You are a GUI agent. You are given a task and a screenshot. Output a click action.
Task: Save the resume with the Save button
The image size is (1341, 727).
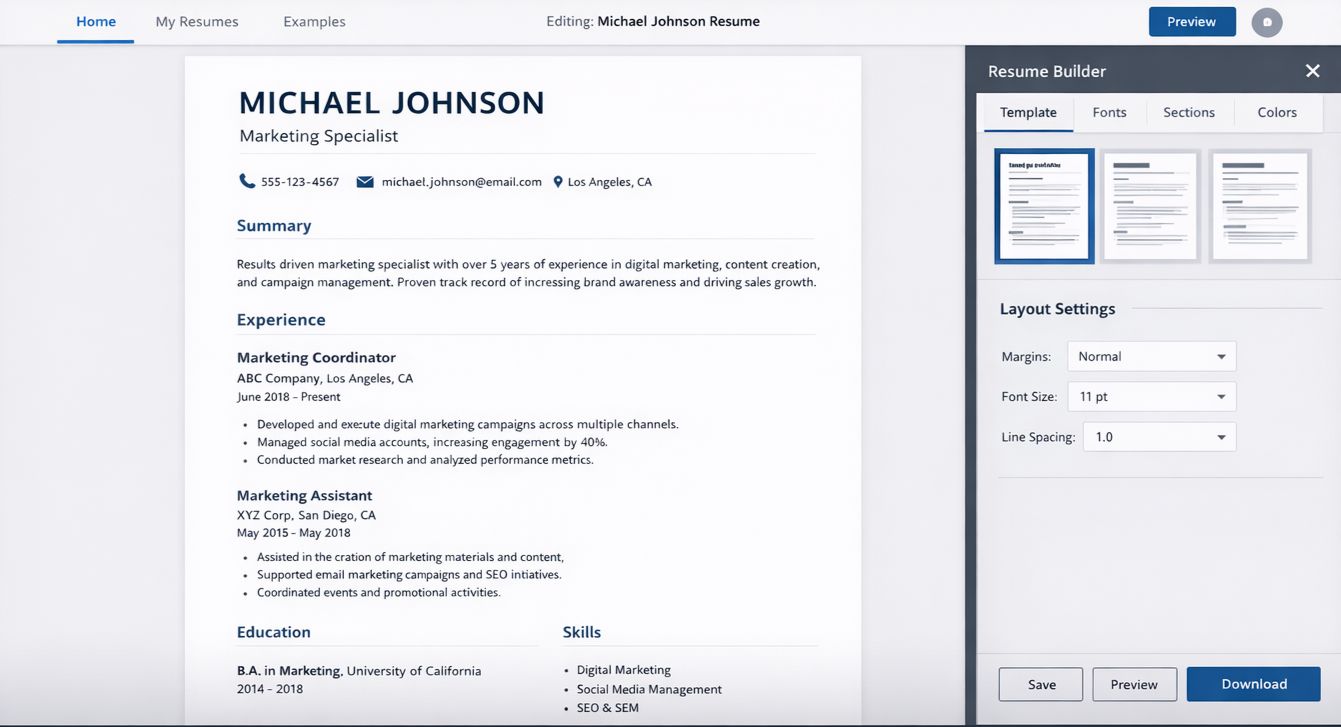1041,685
